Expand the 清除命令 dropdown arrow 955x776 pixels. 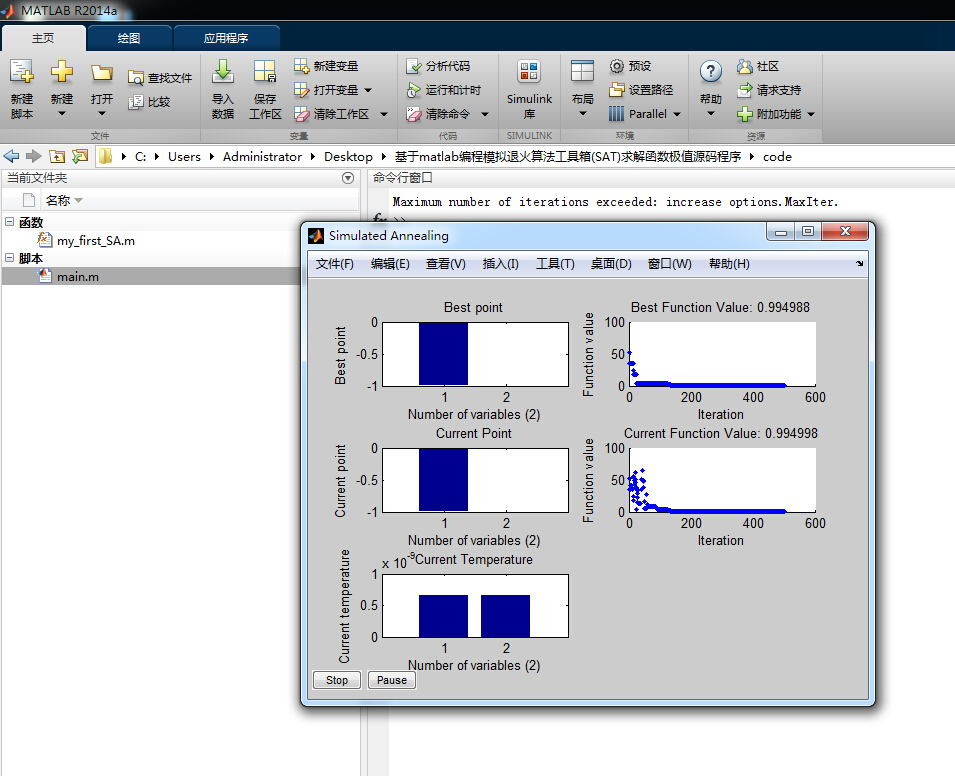point(485,114)
